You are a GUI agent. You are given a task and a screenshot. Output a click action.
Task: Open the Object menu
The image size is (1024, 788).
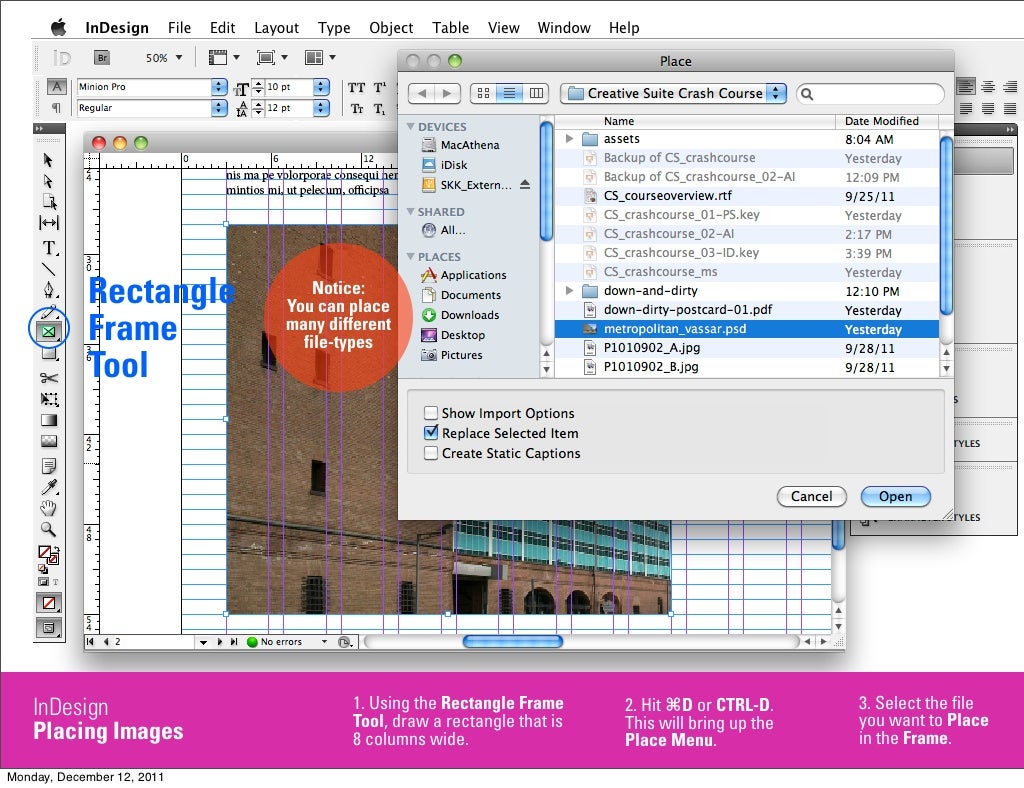click(x=391, y=27)
